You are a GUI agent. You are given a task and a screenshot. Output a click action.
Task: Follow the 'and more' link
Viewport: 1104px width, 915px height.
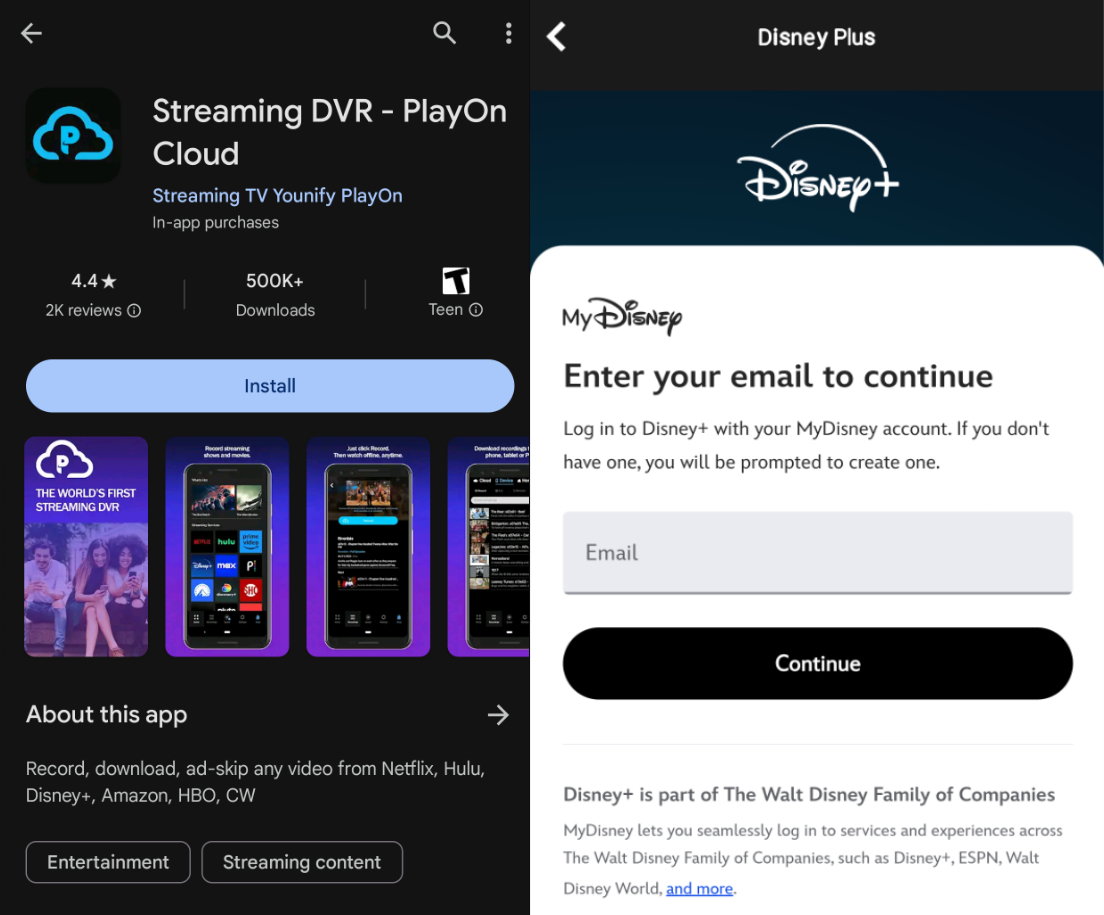click(699, 888)
